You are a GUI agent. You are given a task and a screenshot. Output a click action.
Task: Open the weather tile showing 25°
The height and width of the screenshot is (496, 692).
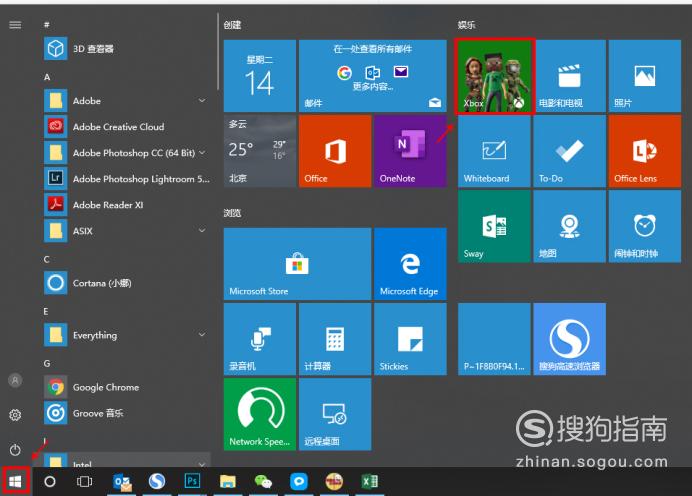260,151
